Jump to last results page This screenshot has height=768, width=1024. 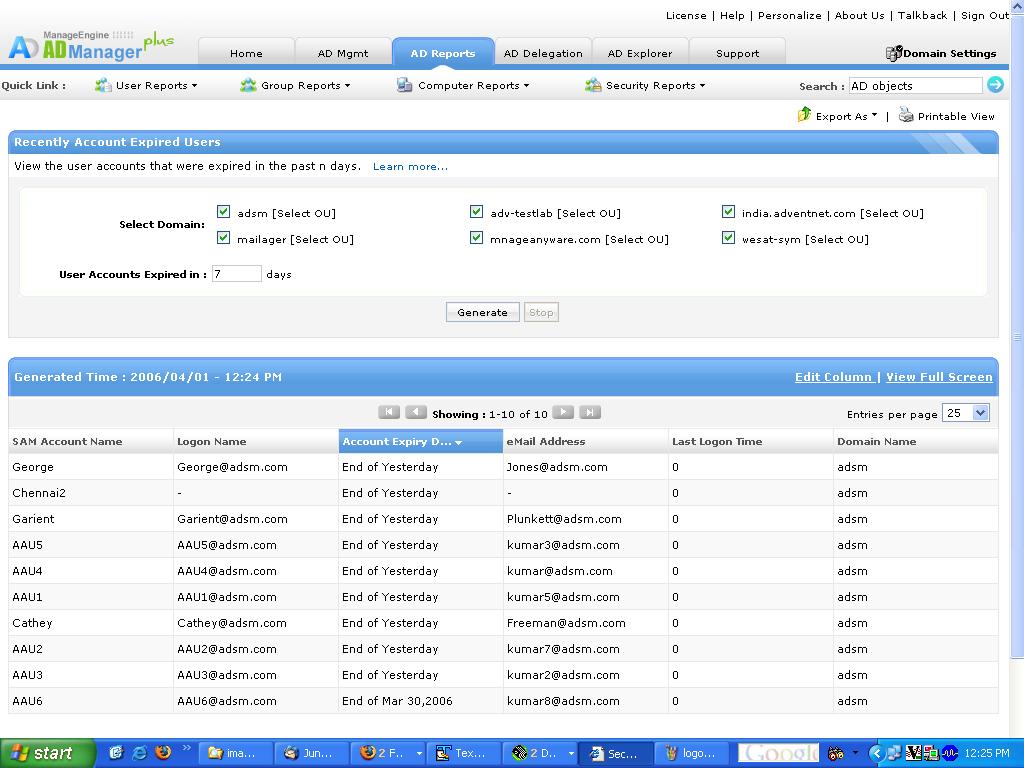coord(590,412)
